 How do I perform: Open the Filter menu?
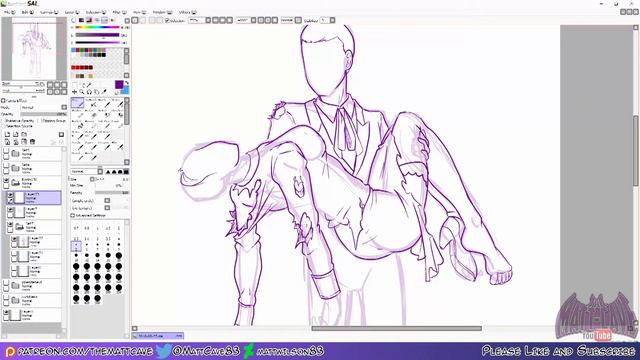[x=119, y=12]
